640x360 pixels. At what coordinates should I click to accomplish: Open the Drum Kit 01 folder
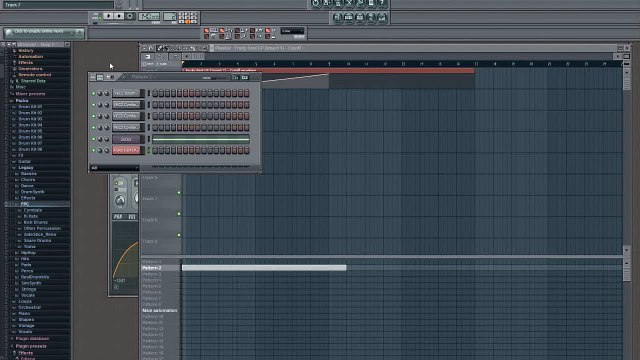pyautogui.click(x=30, y=107)
